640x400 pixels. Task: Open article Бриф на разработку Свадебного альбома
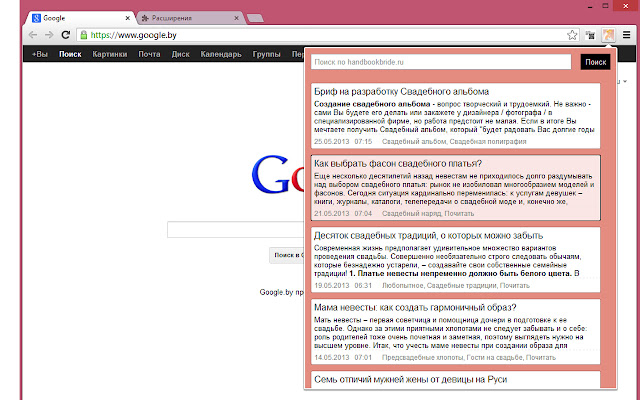pos(401,91)
